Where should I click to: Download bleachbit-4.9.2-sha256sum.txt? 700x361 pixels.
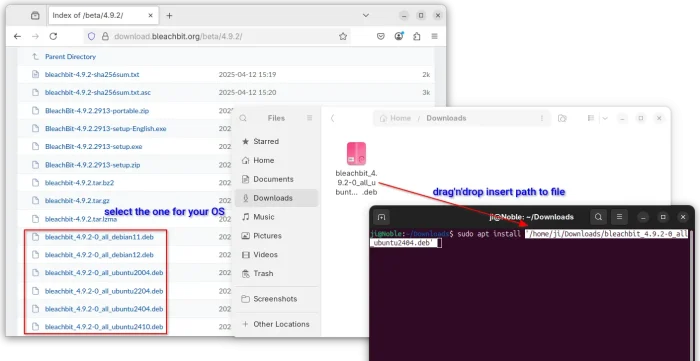tap(92, 75)
